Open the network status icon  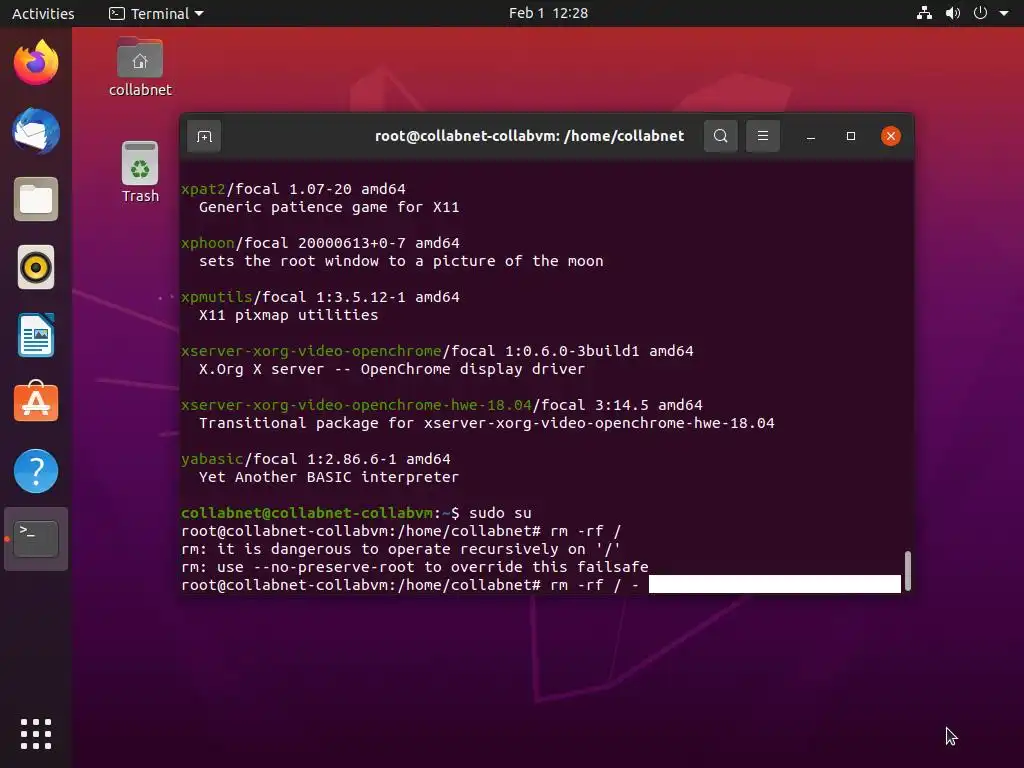click(924, 13)
